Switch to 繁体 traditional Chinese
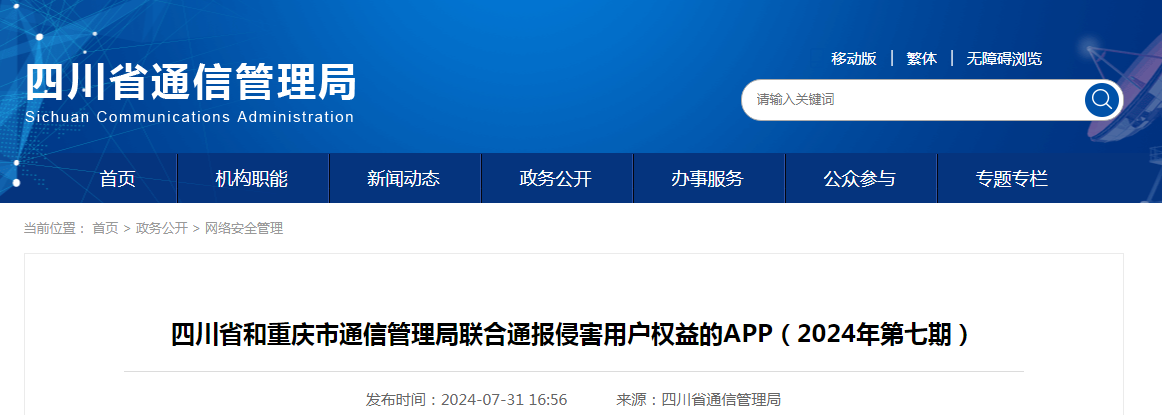The image size is (1162, 415). tap(921, 59)
